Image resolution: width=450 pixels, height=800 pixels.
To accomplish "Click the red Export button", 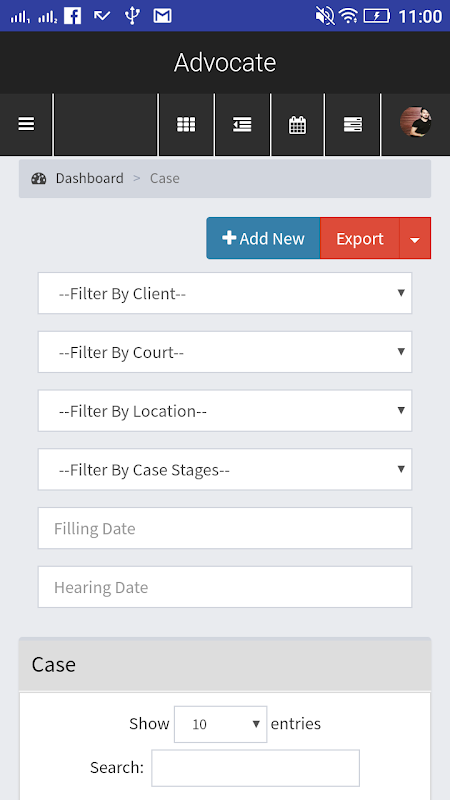I will [360, 238].
